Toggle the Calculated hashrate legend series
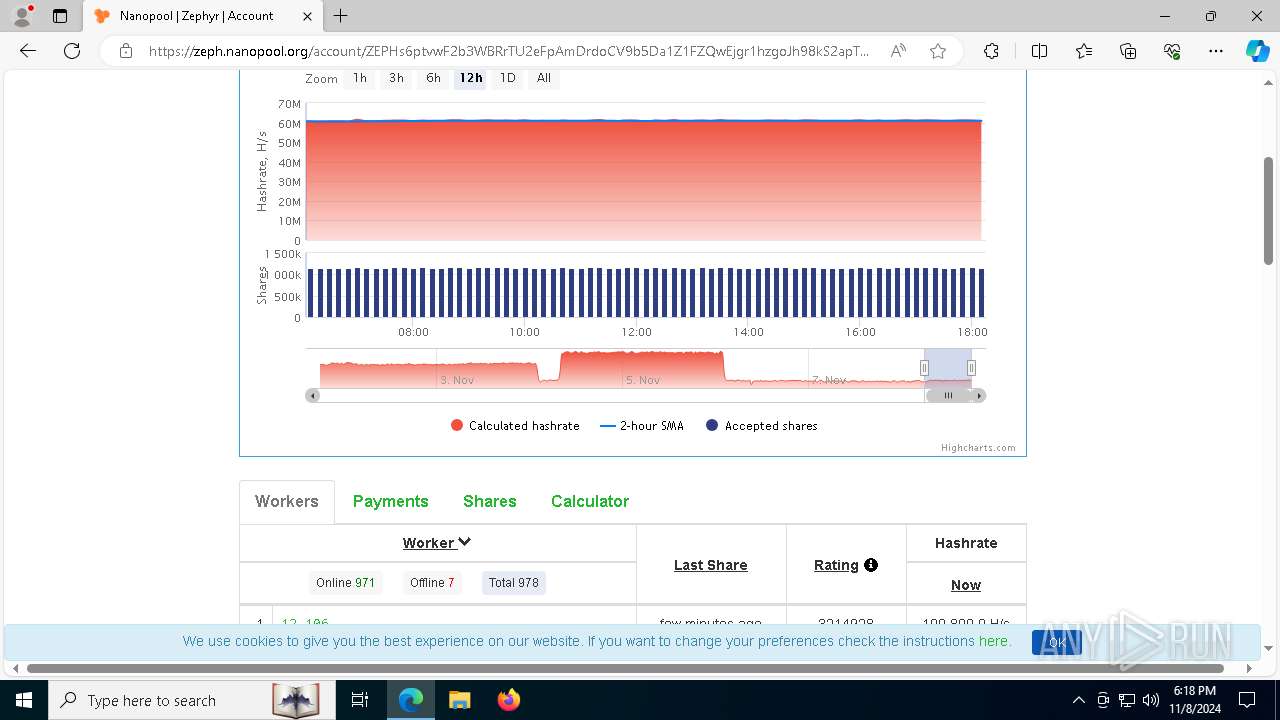1280x720 pixels. (x=515, y=426)
